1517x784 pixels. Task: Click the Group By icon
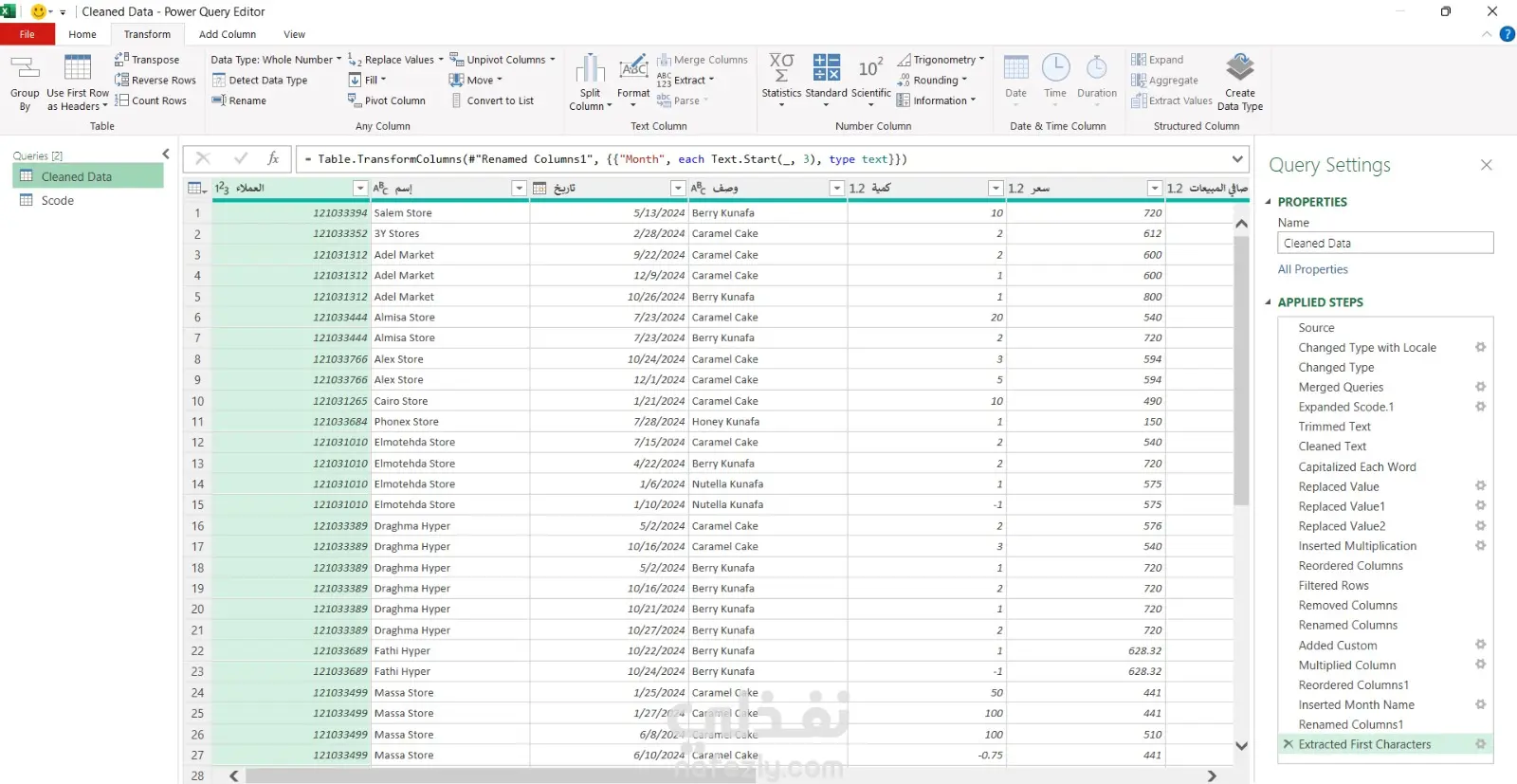click(x=25, y=68)
